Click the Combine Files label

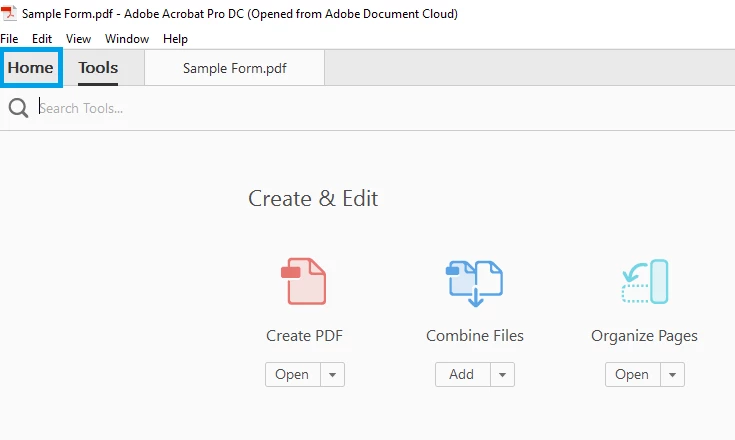[475, 336]
